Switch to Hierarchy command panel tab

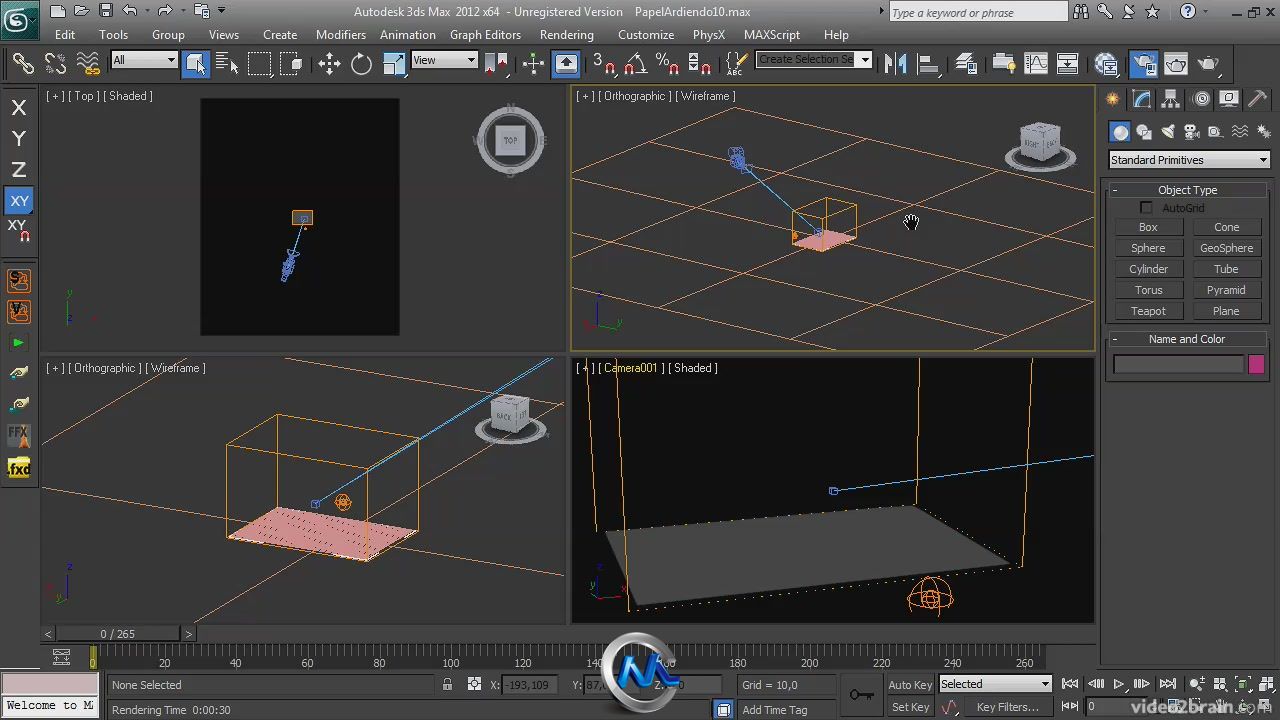click(x=1171, y=99)
